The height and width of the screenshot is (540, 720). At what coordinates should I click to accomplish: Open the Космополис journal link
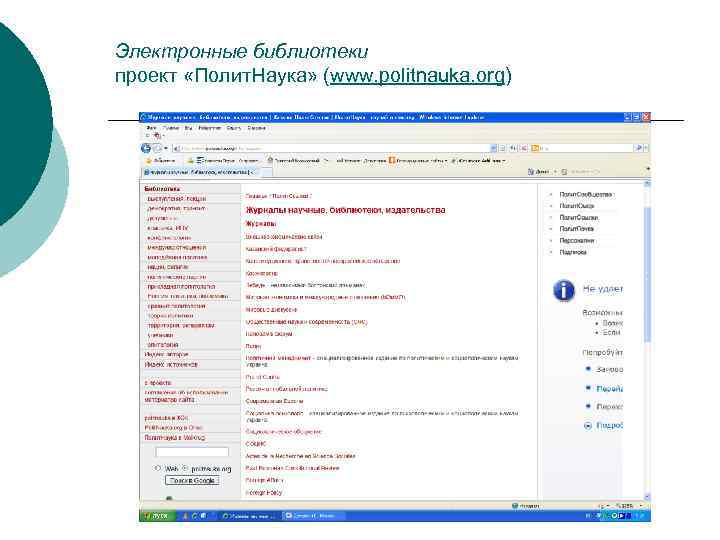point(261,273)
